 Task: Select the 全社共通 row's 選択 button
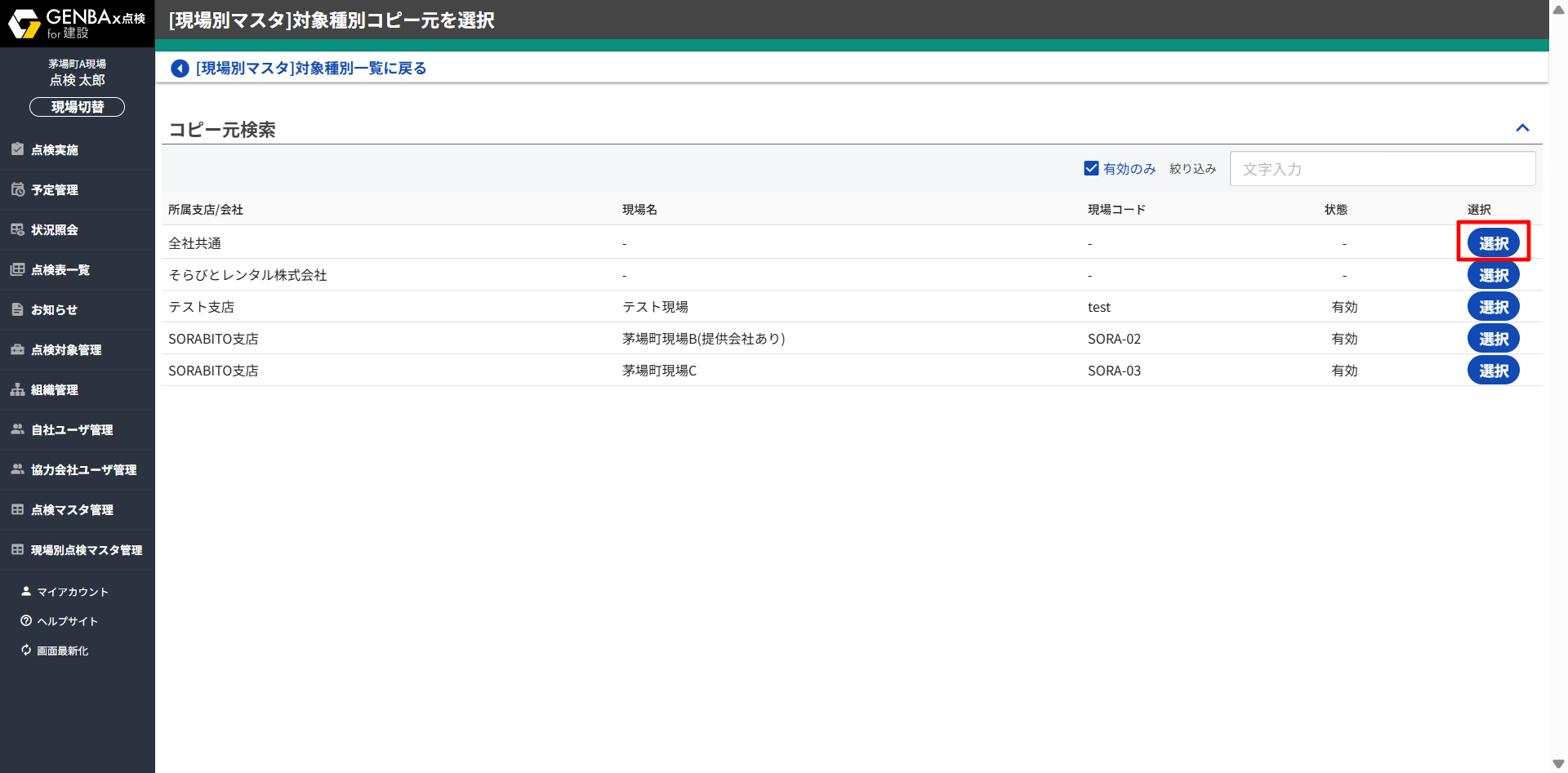(x=1493, y=243)
